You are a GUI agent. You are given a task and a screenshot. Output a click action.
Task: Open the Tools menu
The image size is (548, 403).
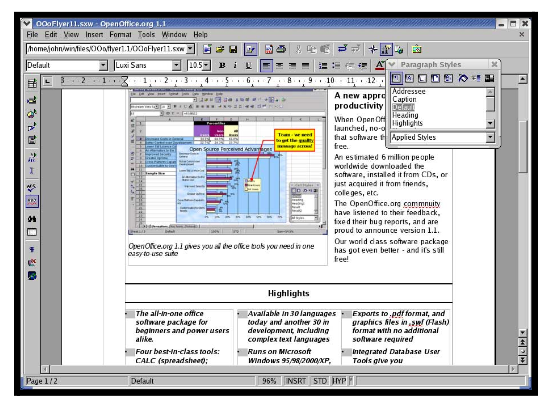146,35
